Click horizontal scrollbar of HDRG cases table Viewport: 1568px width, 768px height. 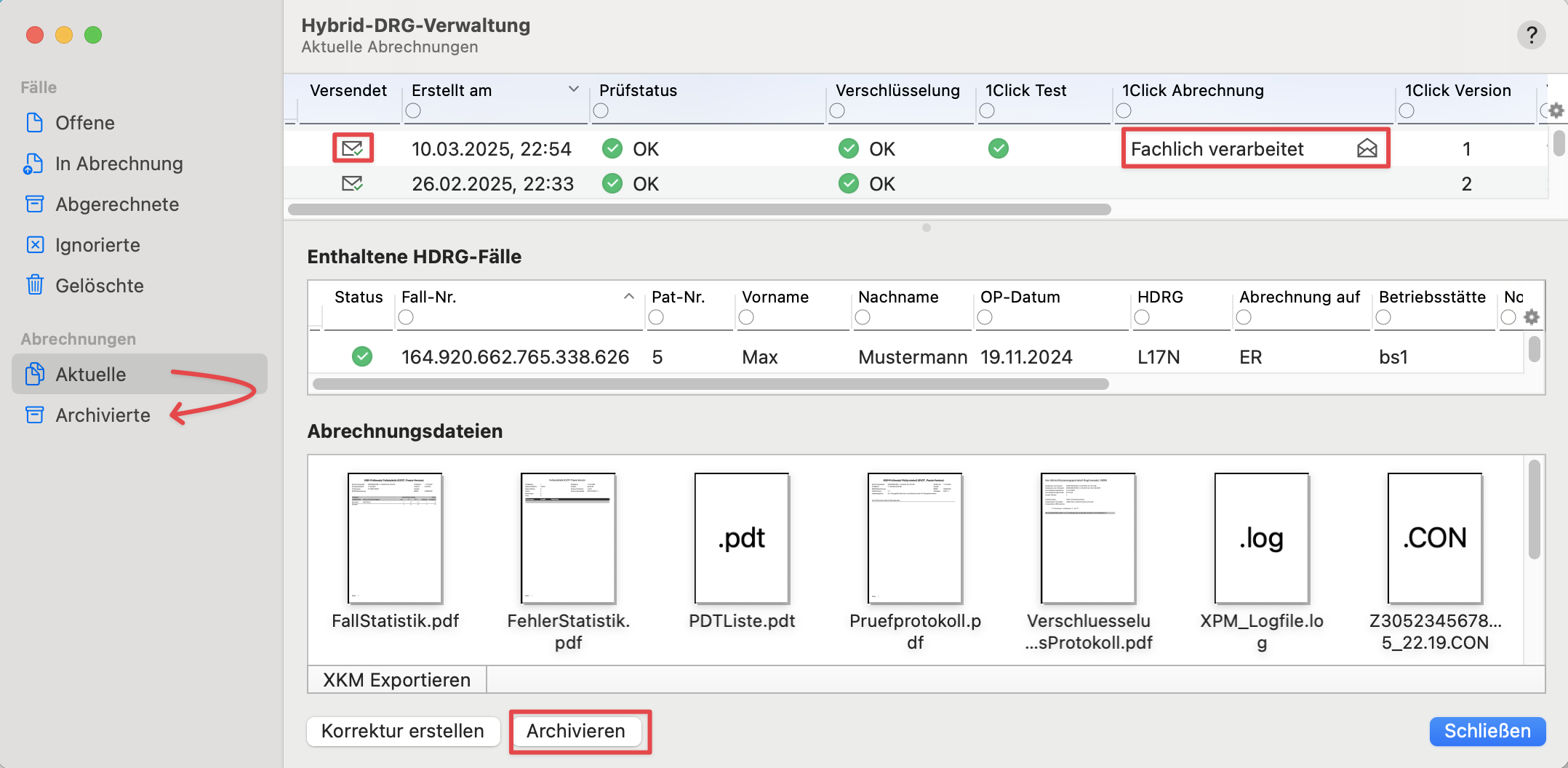(x=711, y=383)
